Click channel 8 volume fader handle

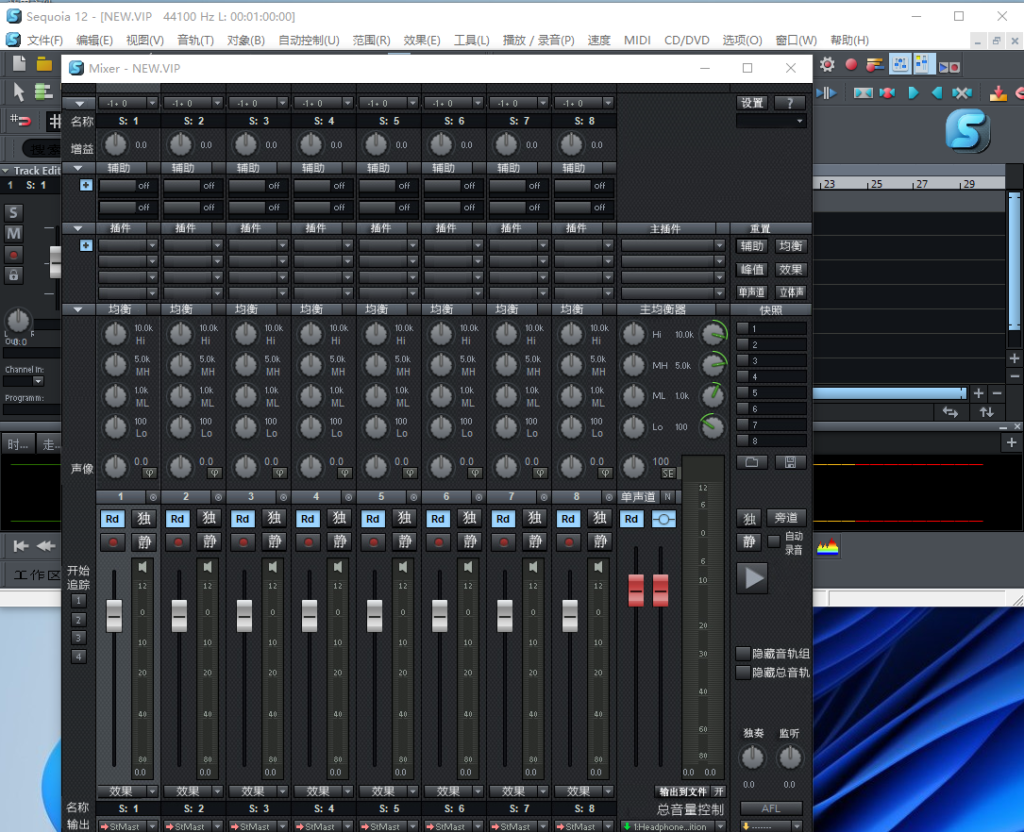[570, 615]
